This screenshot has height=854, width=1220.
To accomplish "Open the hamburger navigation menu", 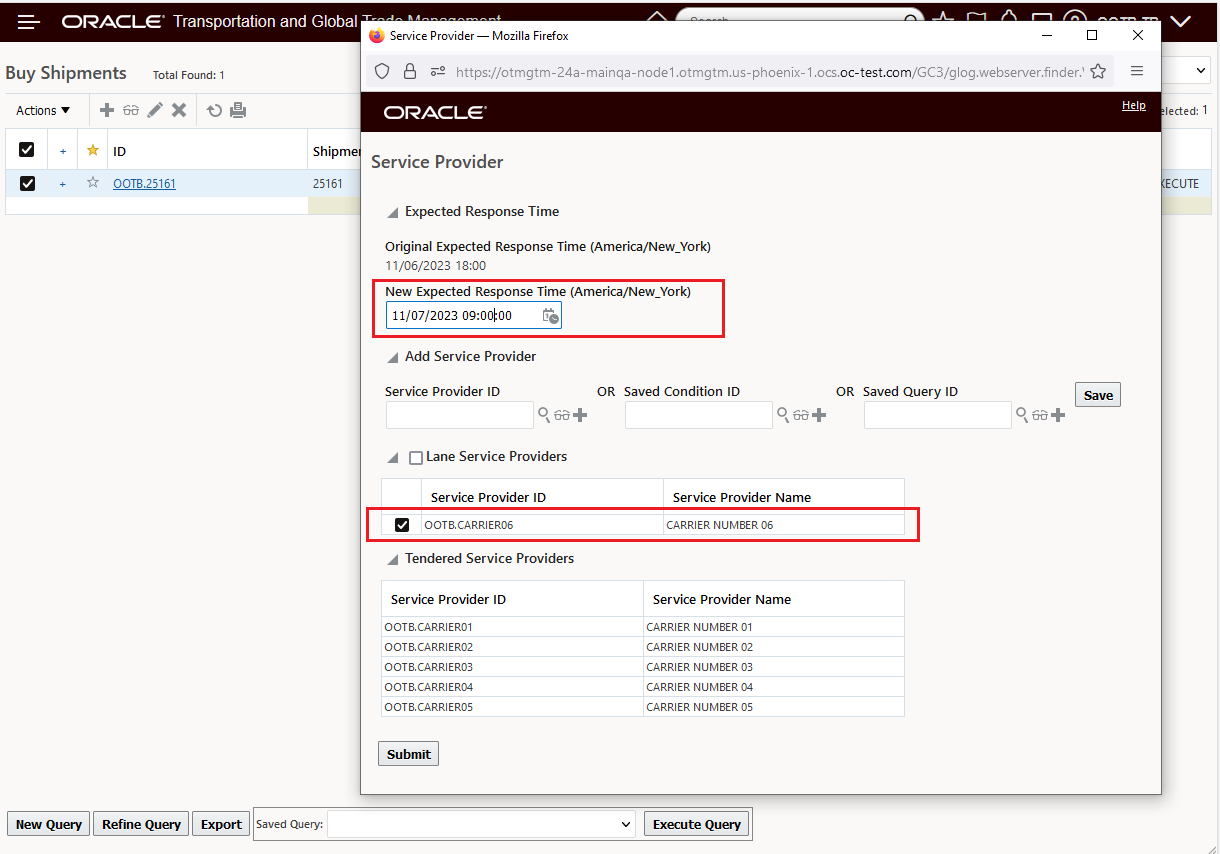I will pyautogui.click(x=28, y=21).
